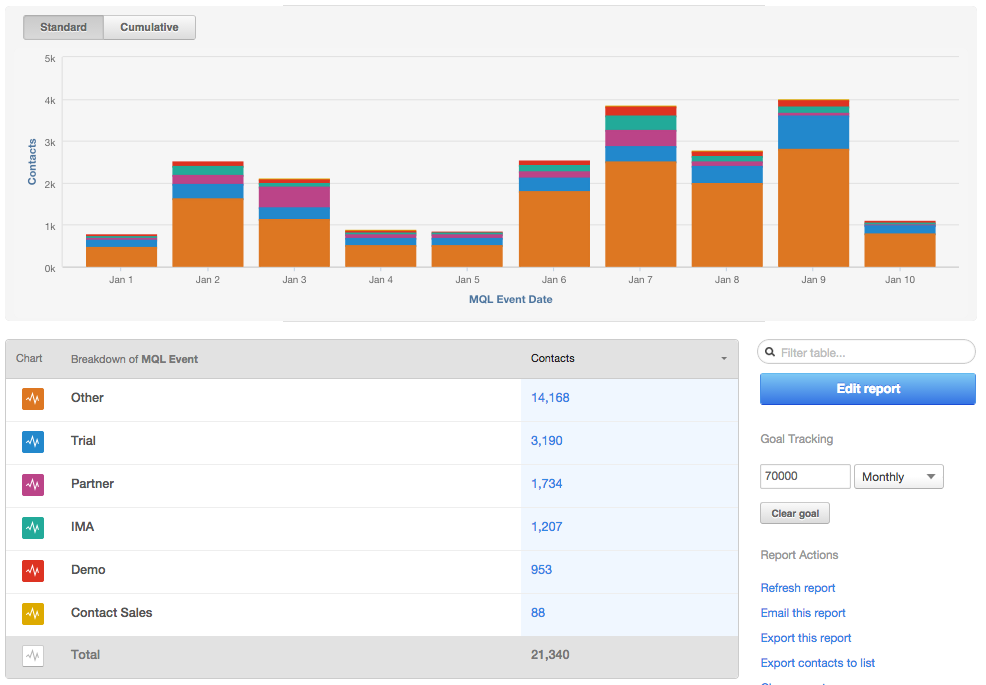
Task: Switch chart to Cumulative view
Action: pyautogui.click(x=149, y=27)
